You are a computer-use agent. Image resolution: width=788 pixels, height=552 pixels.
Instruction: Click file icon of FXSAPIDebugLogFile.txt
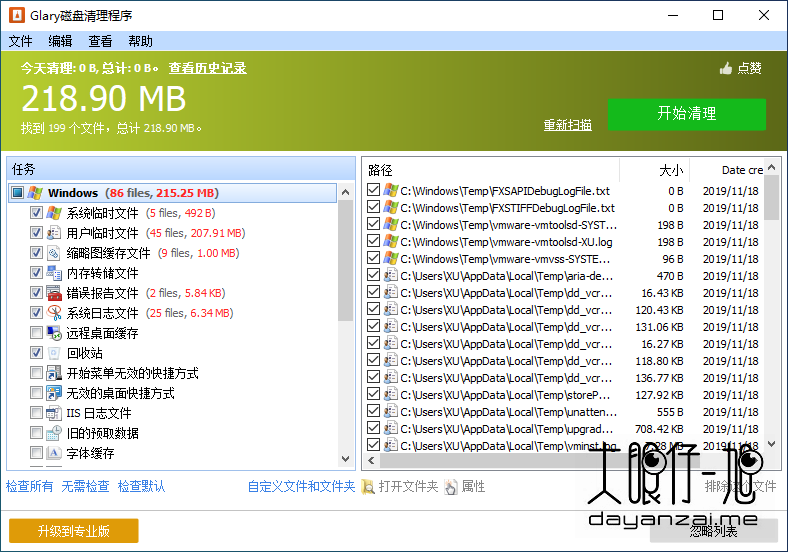[x=391, y=191]
